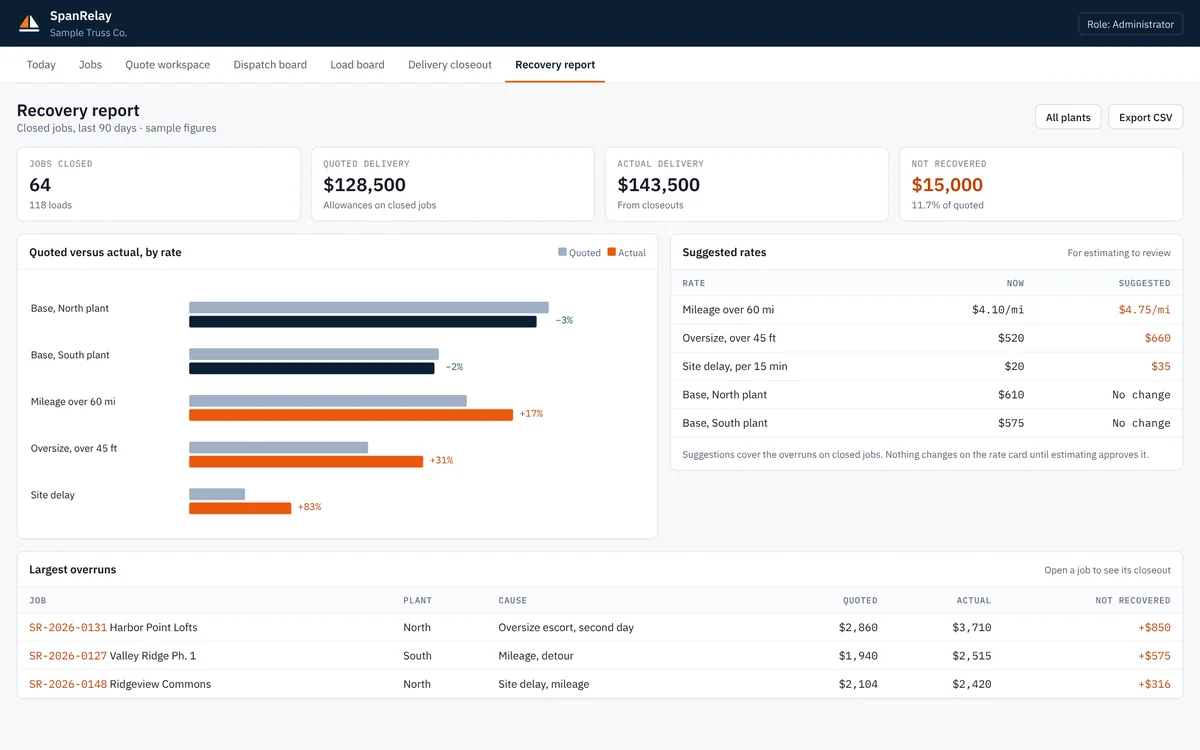Viewport: 1200px width, 750px height.
Task: Click the orange Actual legend swatch
Action: coord(612,252)
